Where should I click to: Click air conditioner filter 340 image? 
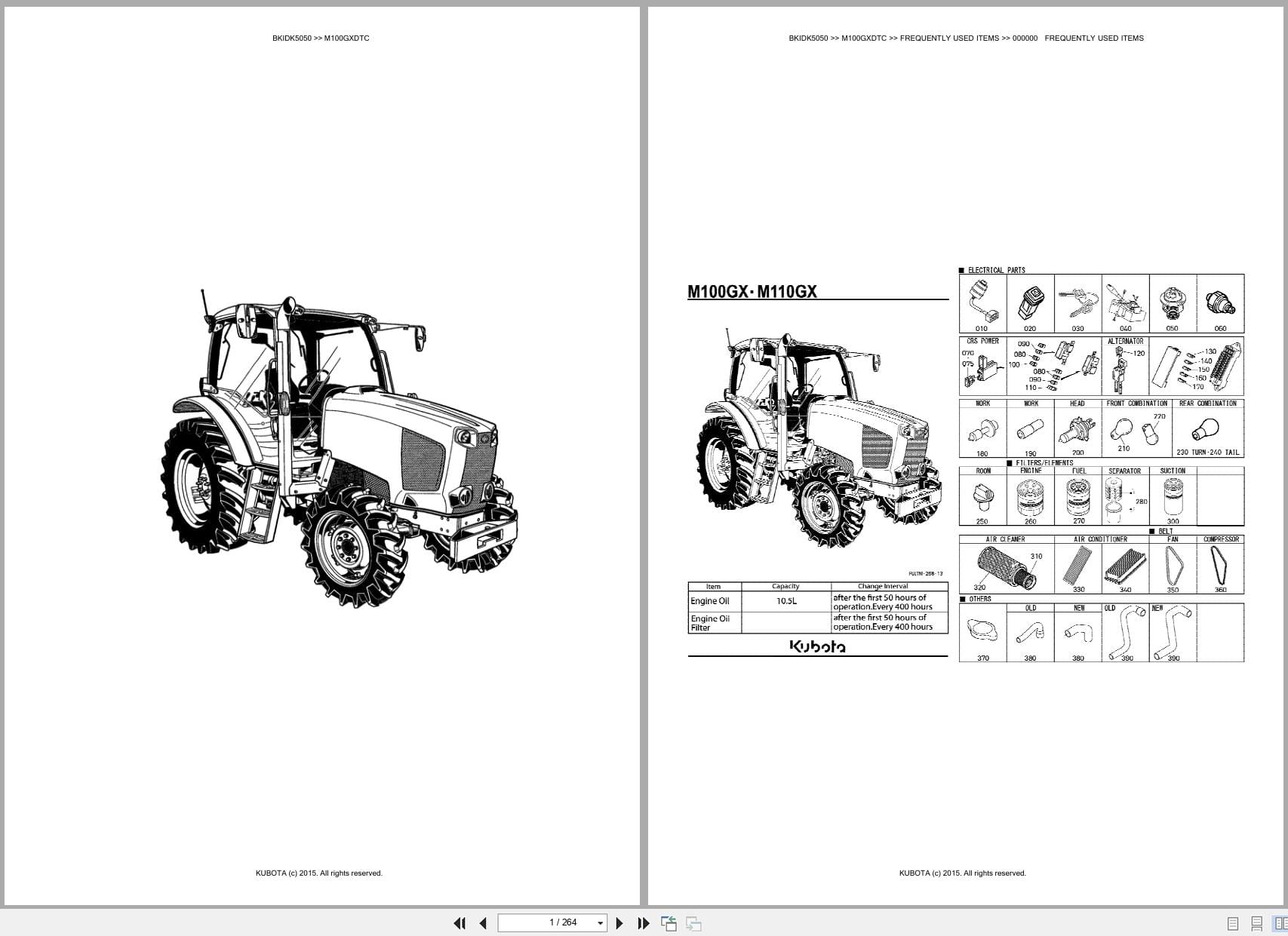pos(1124,566)
